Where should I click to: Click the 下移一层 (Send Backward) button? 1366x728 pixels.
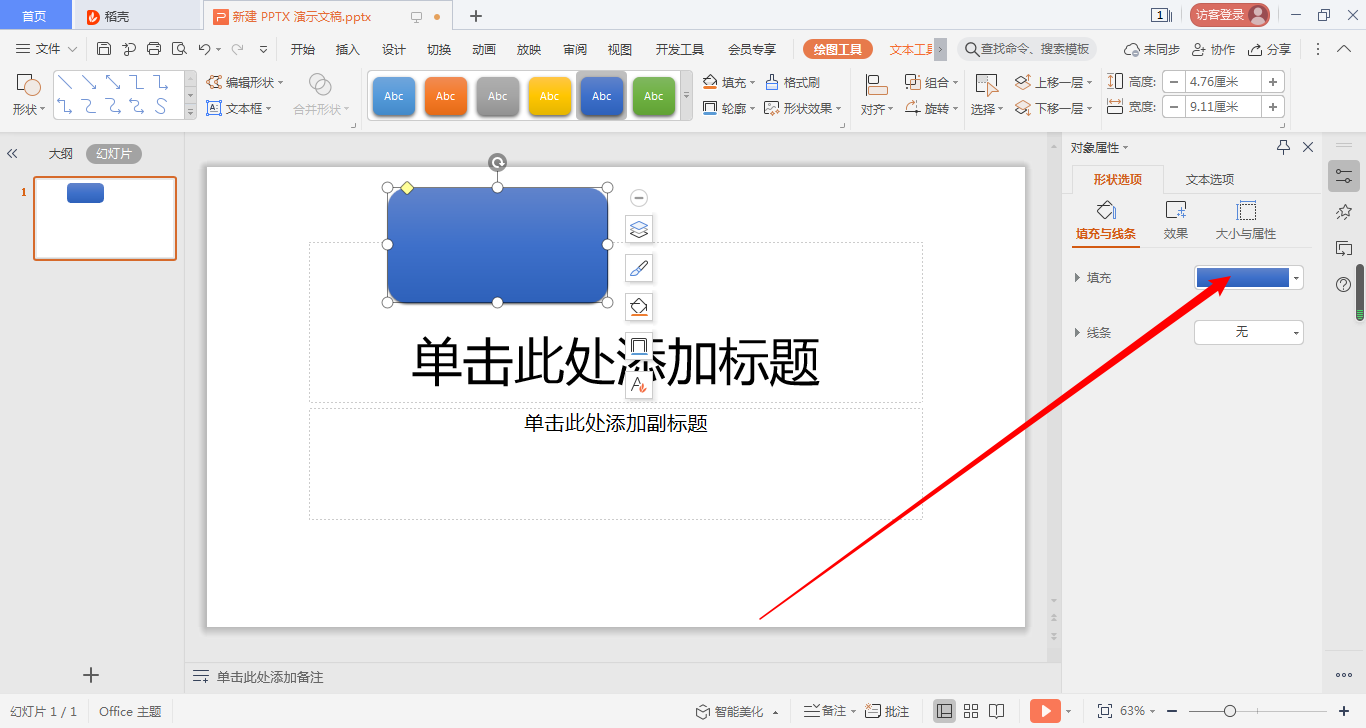point(1054,108)
